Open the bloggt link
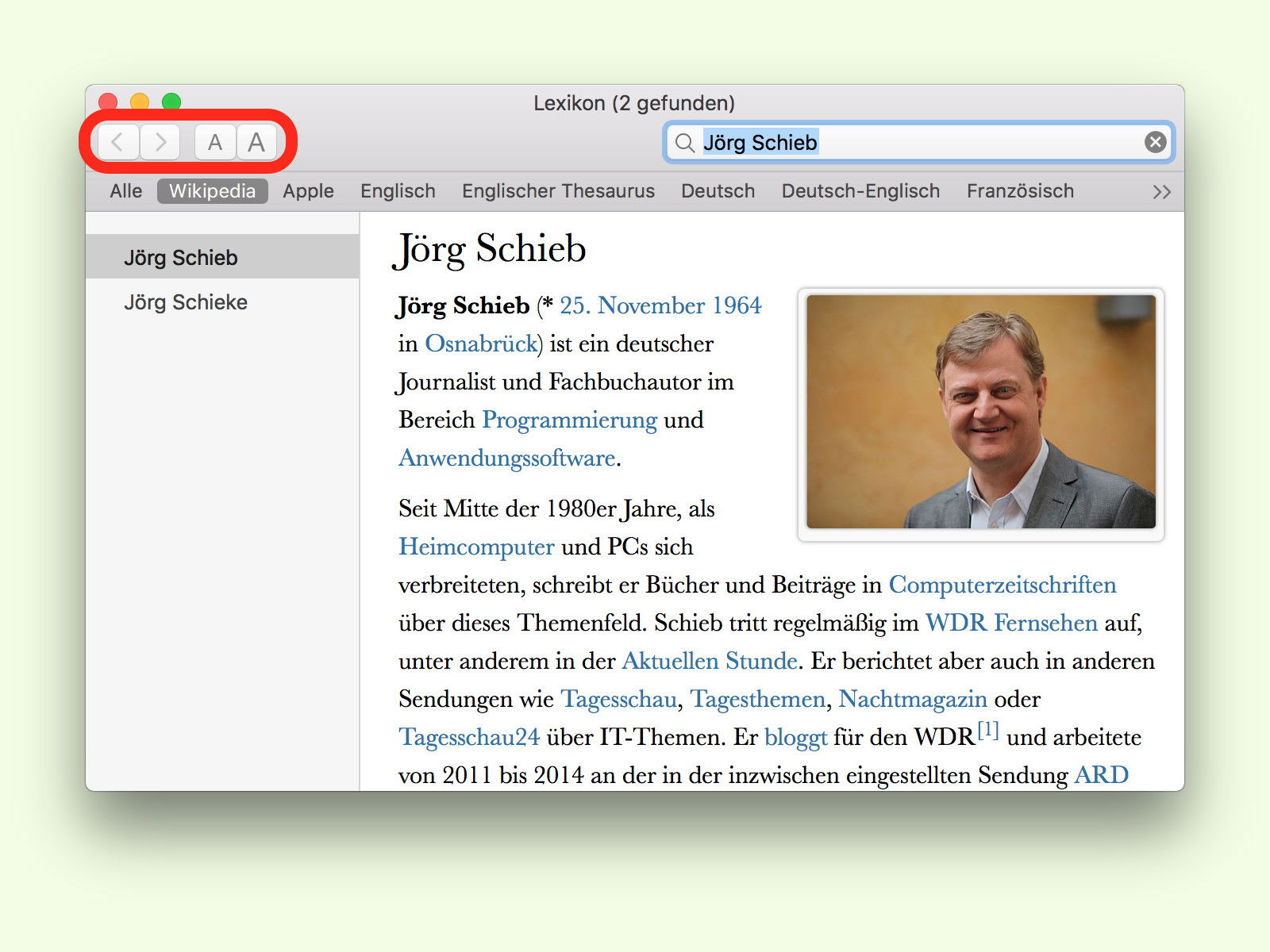1270x952 pixels. click(796, 737)
